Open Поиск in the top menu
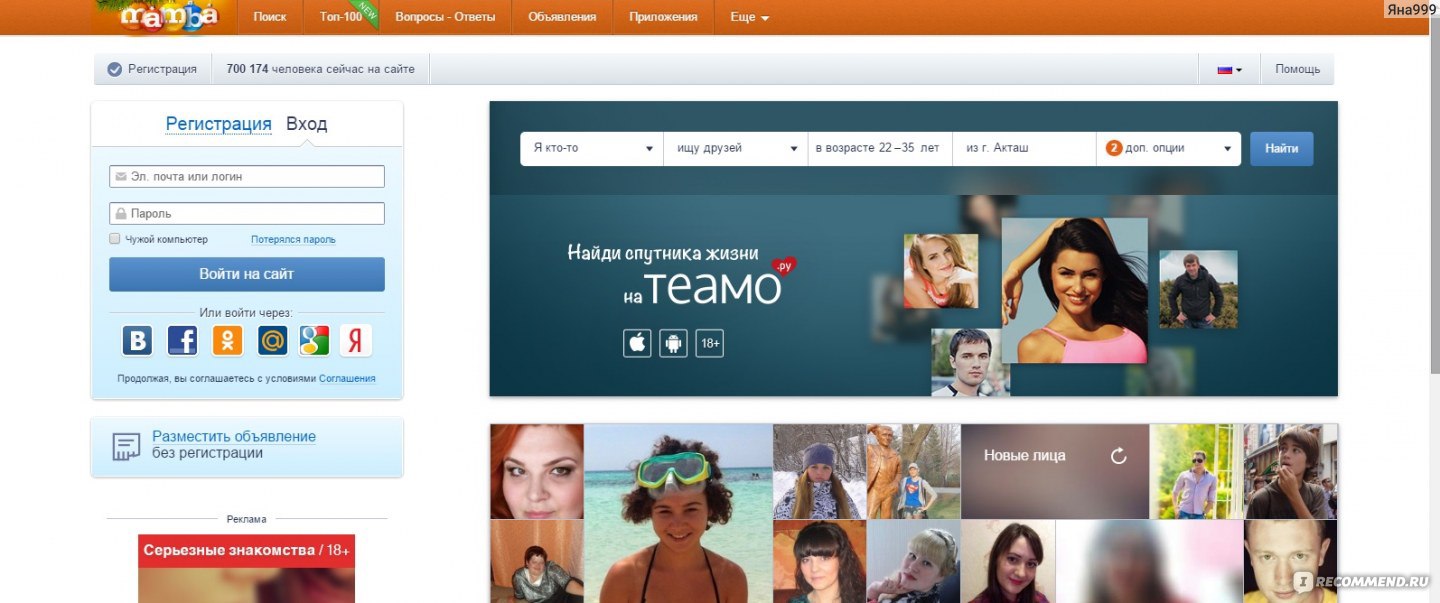This screenshot has height=603, width=1440. click(x=270, y=17)
